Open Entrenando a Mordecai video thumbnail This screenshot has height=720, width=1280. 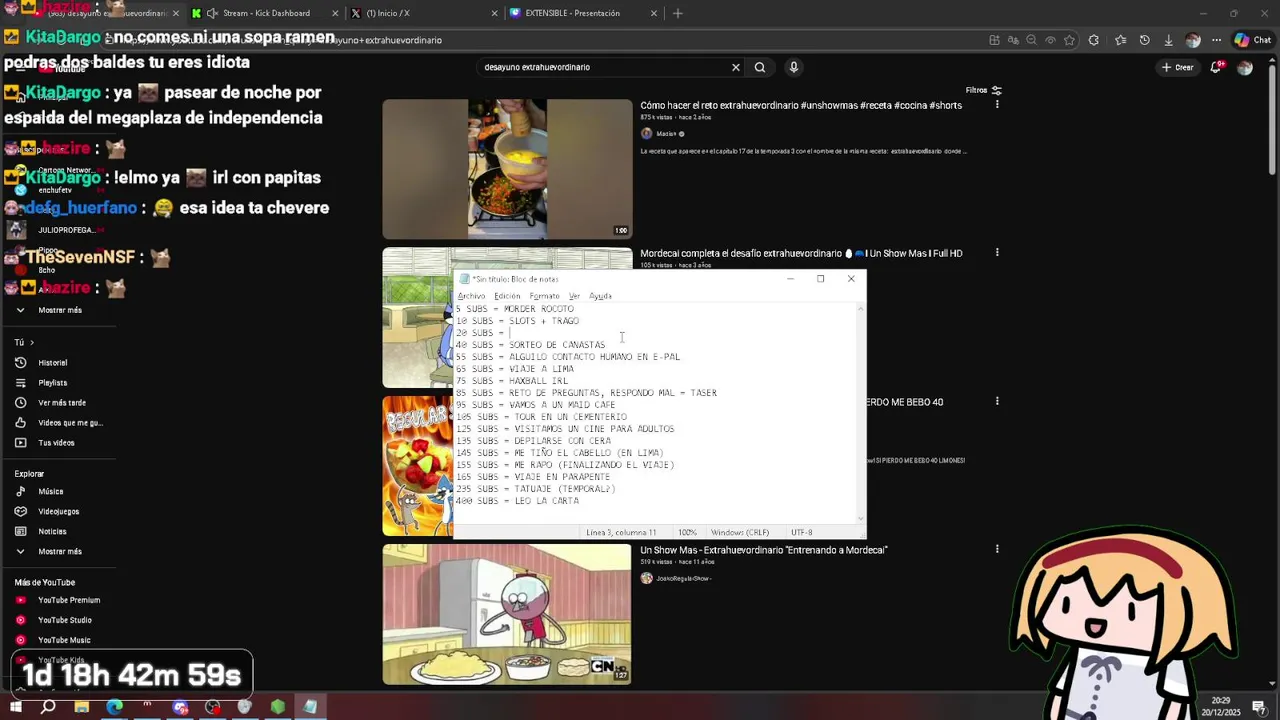[x=507, y=614]
